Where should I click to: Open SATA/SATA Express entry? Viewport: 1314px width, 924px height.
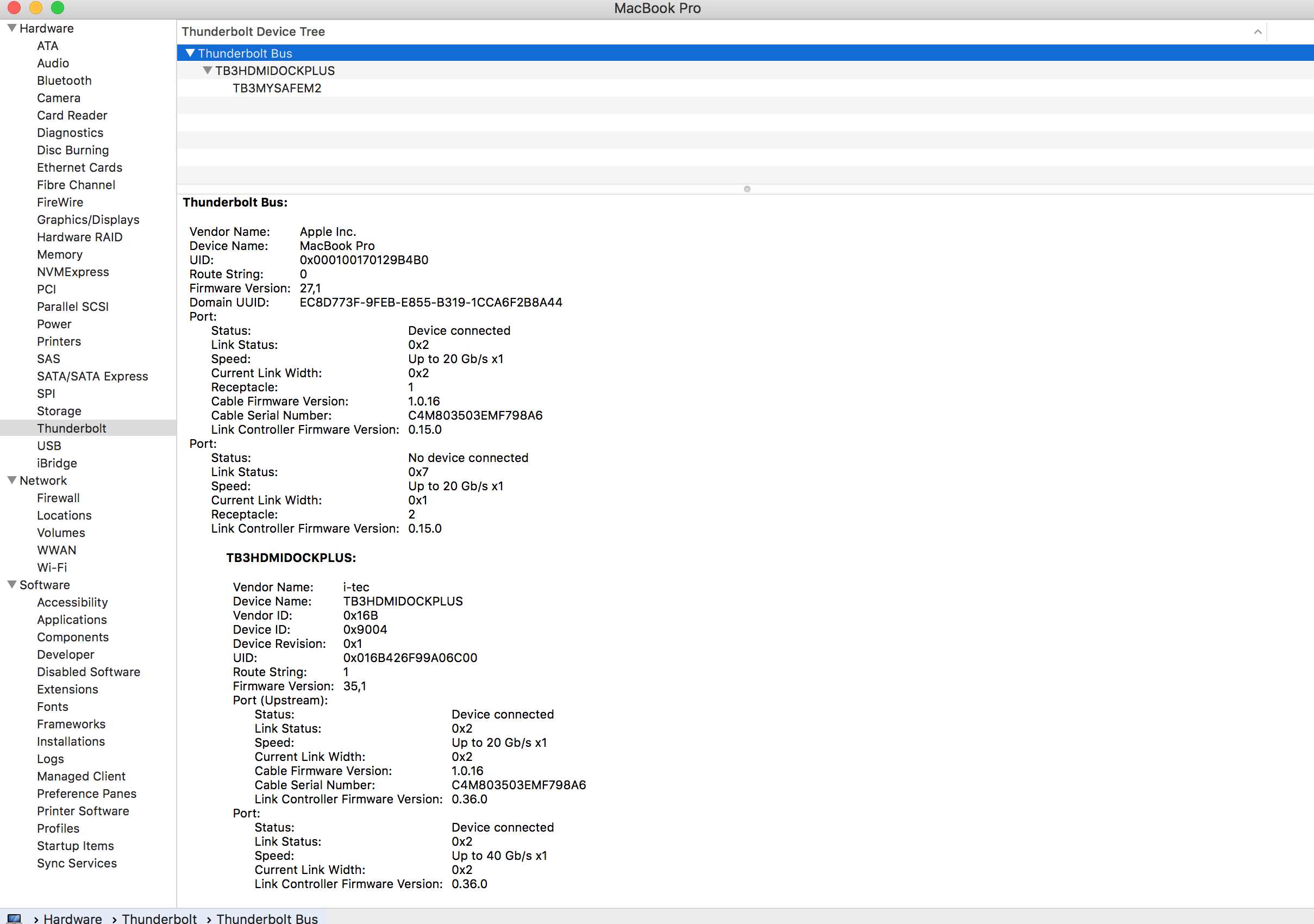pos(93,376)
